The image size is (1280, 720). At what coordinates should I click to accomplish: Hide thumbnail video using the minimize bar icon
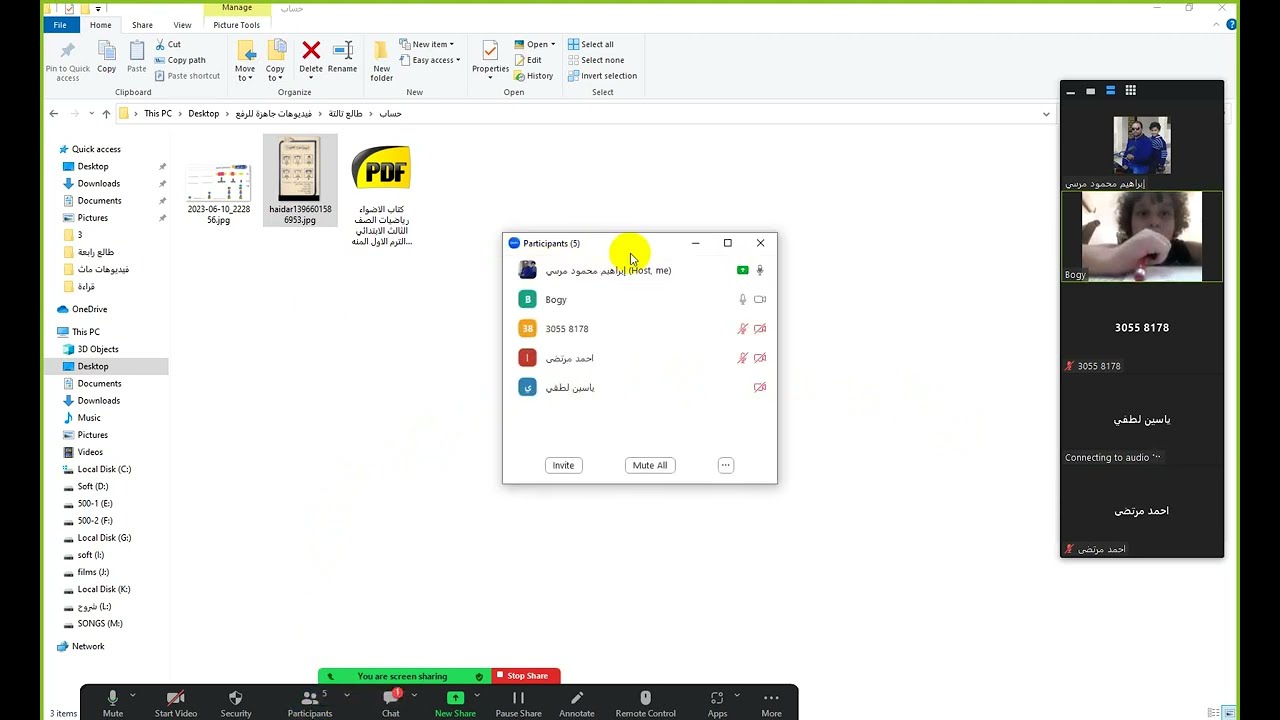click(x=1071, y=92)
